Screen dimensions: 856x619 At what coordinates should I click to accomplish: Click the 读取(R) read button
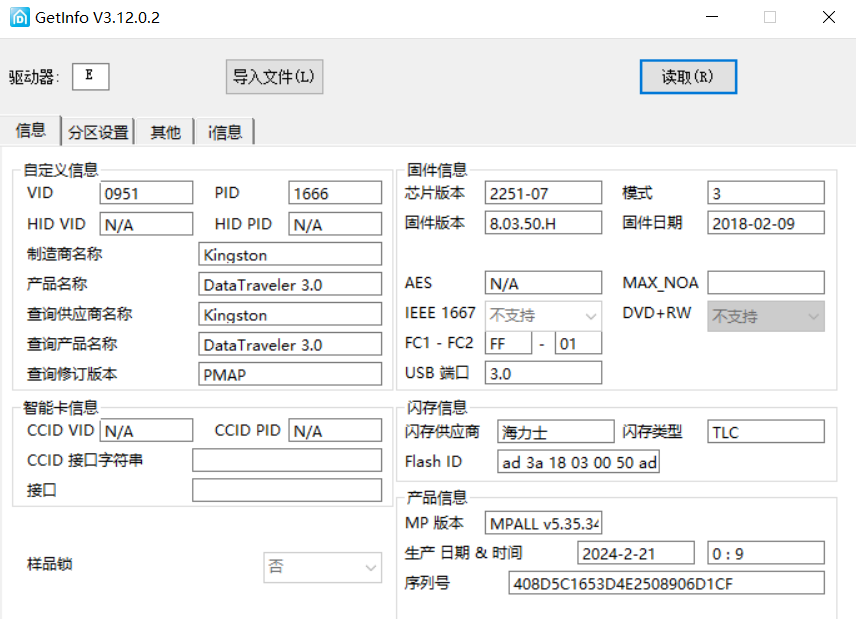(688, 76)
